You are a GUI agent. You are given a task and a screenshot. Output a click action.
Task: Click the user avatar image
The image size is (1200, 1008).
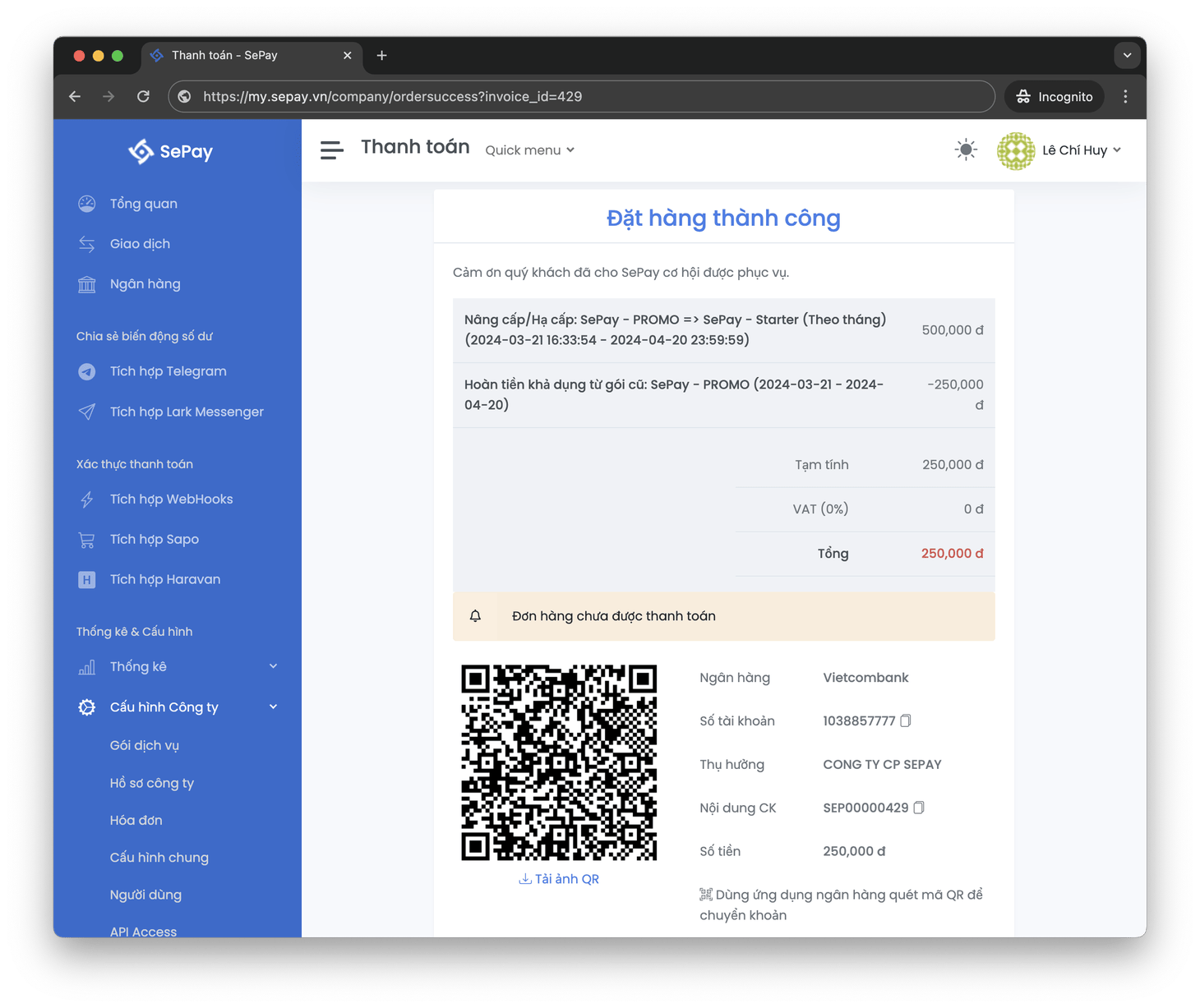pyautogui.click(x=1016, y=150)
